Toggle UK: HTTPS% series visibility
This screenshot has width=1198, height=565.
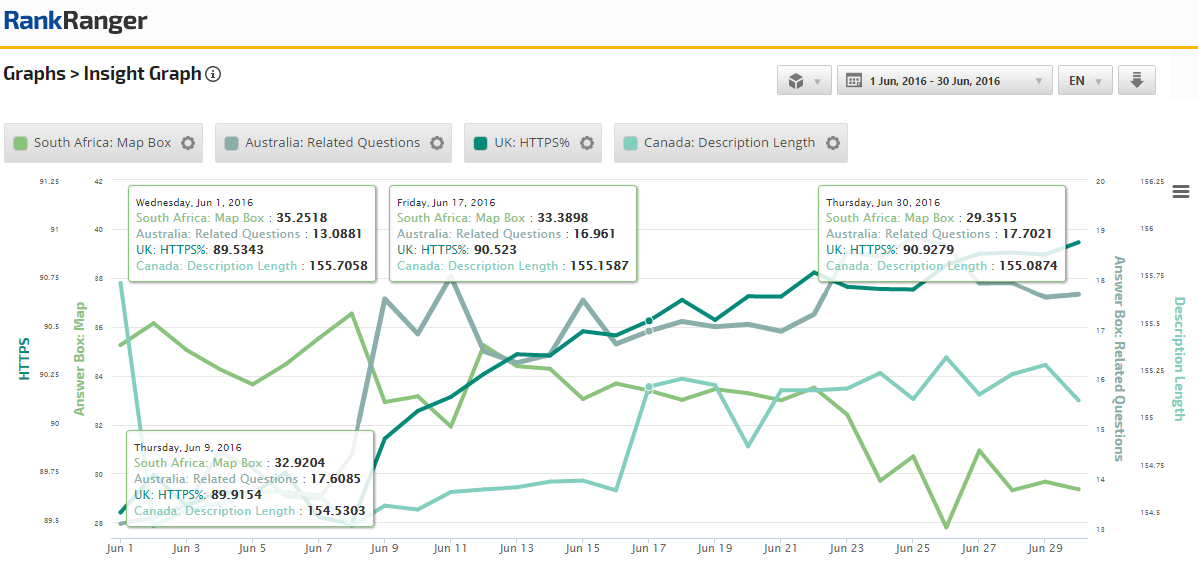click(x=533, y=143)
